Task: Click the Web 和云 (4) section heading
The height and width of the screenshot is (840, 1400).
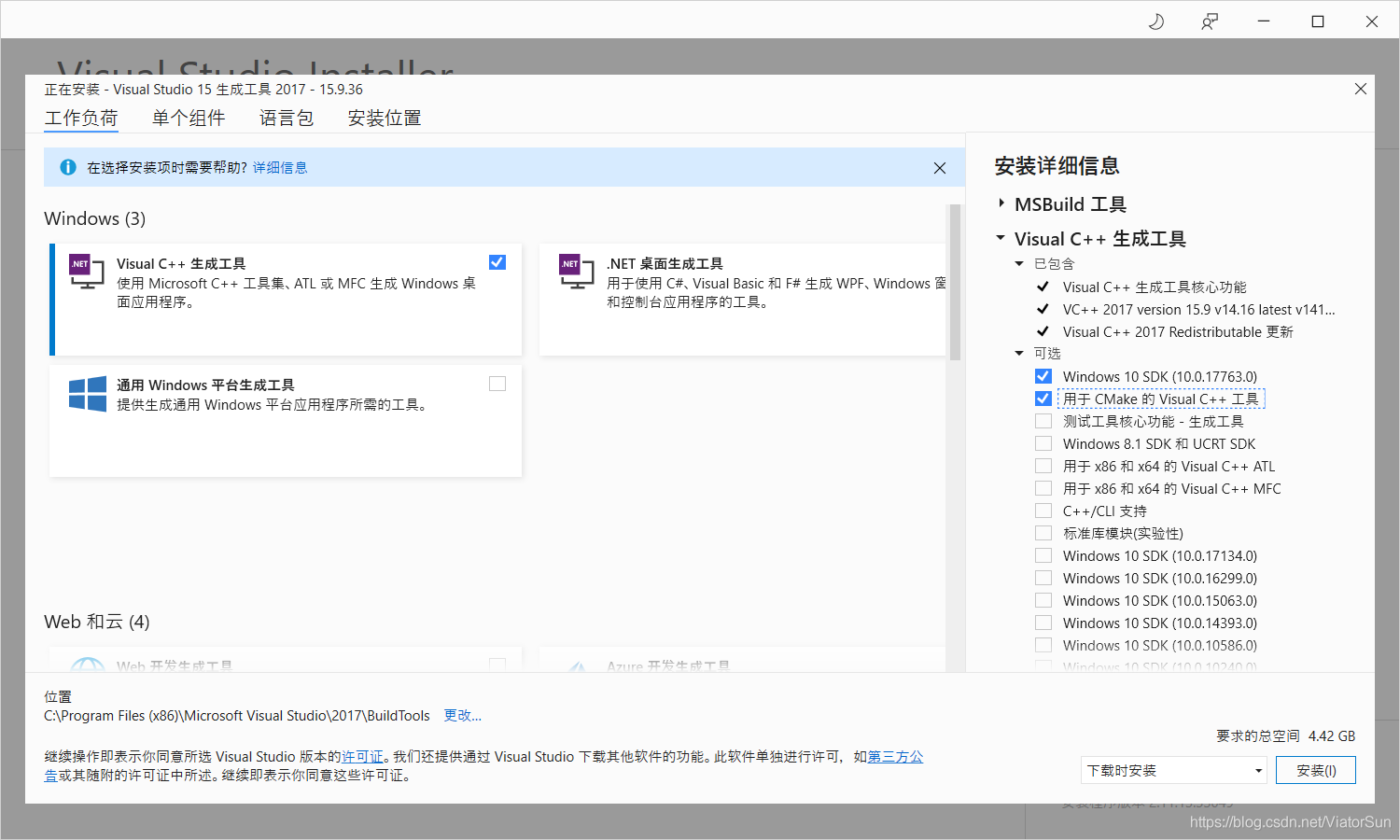Action: [x=97, y=622]
